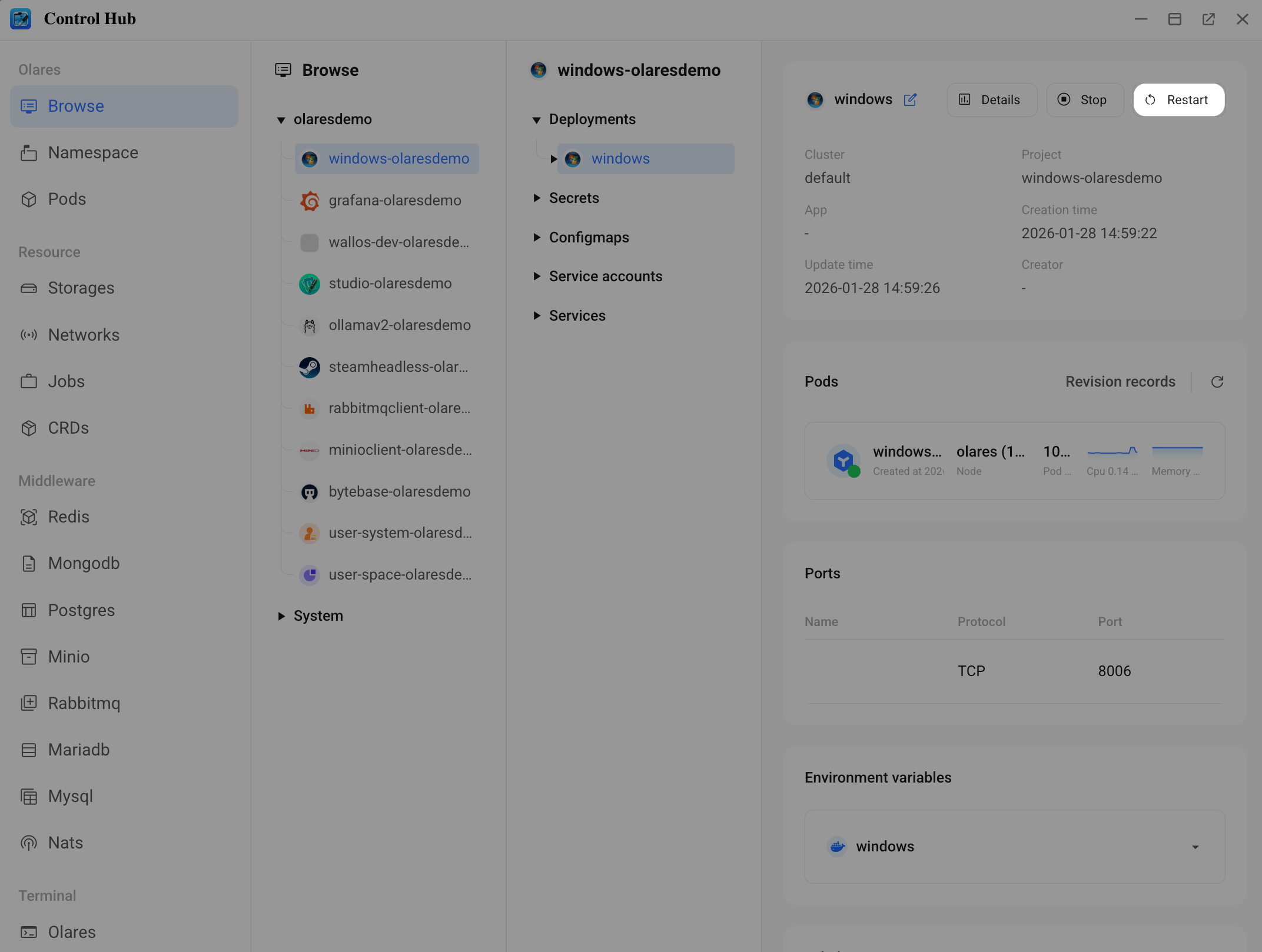Stop the windows deployment
This screenshot has height=952, width=1262.
click(x=1084, y=100)
